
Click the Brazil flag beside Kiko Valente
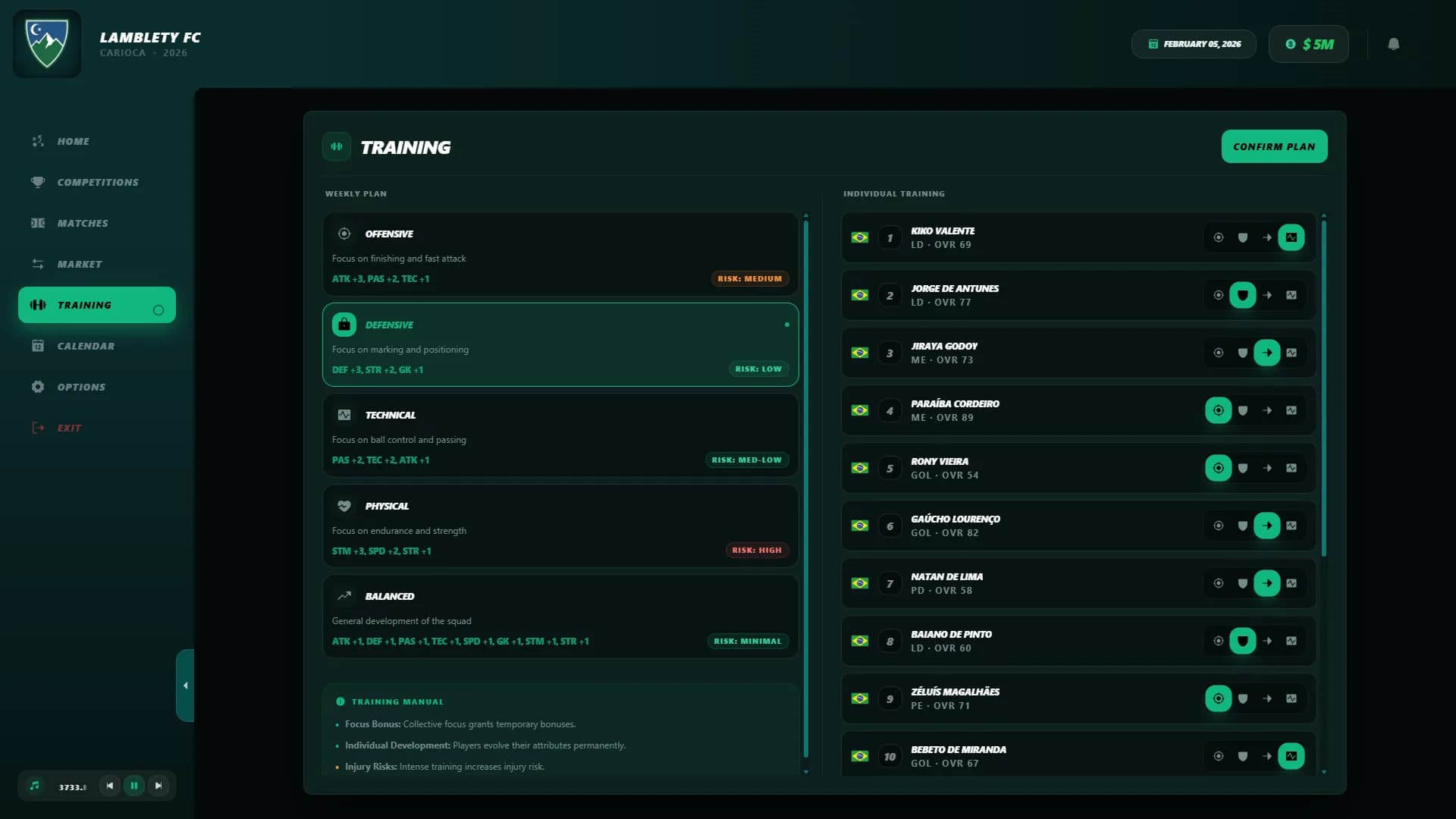click(x=860, y=237)
